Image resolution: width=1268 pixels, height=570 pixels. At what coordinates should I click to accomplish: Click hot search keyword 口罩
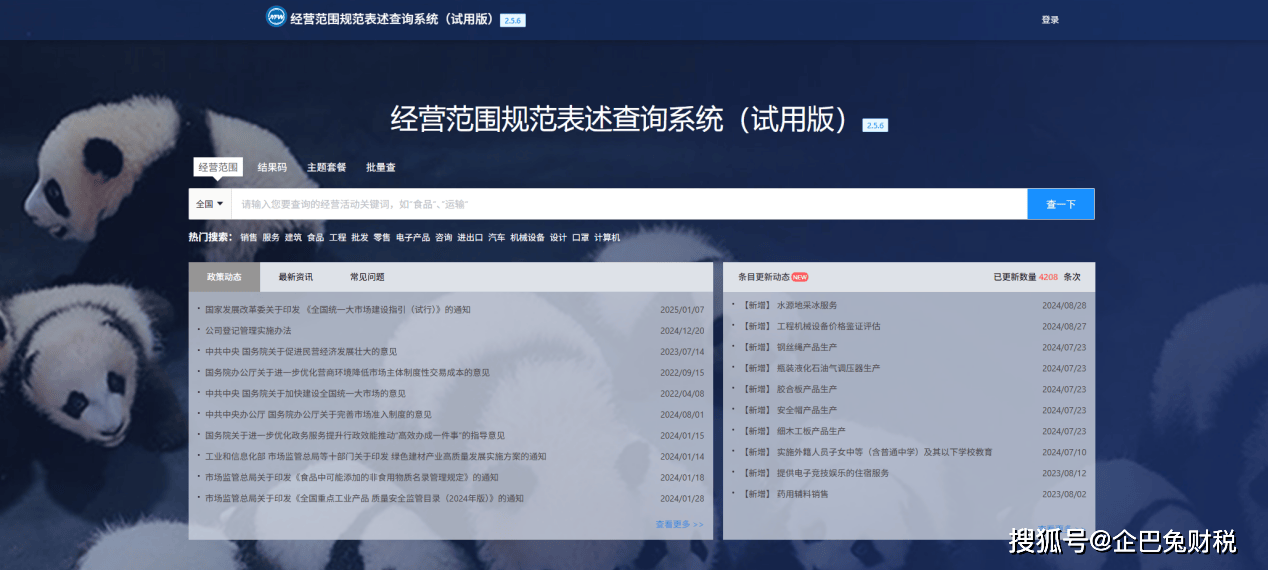pos(580,238)
